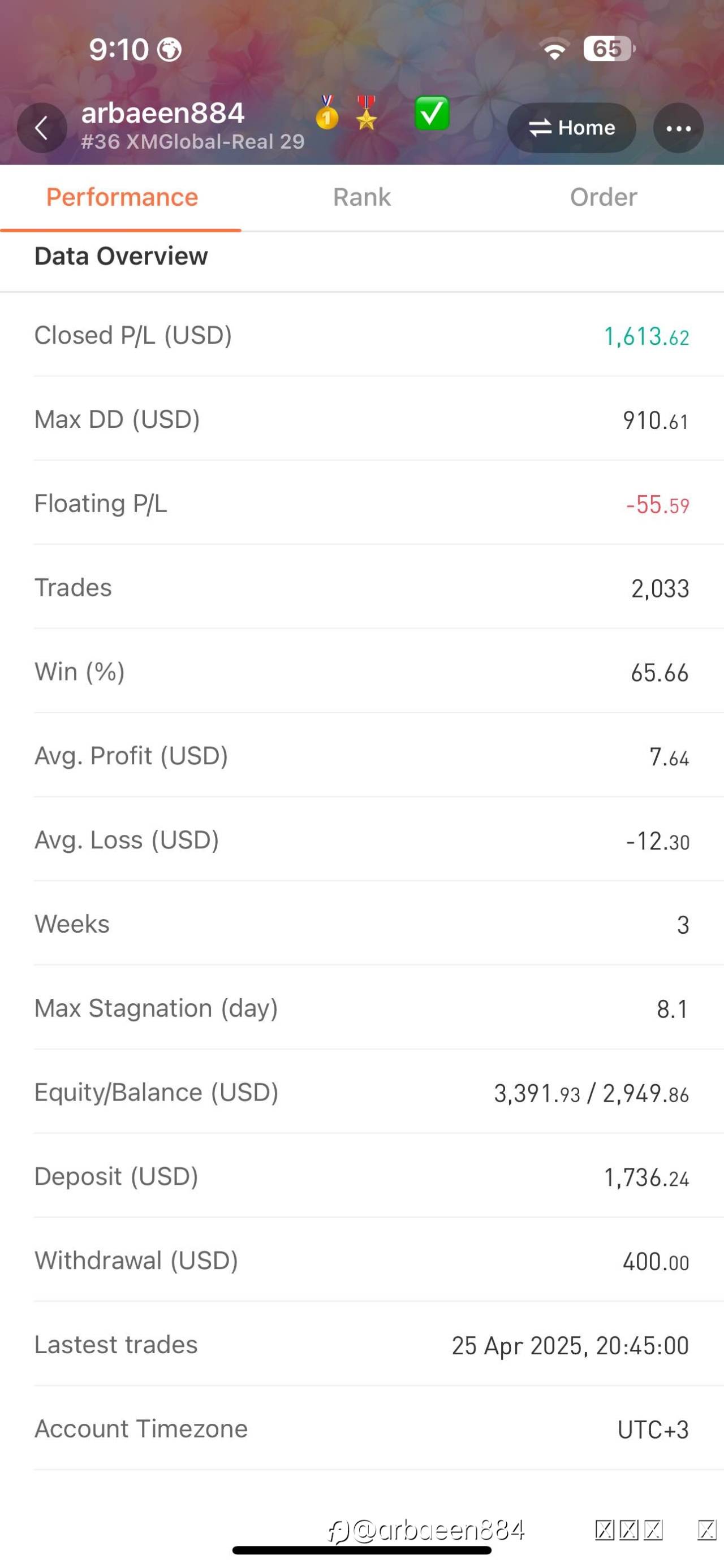Tap the back arrow button
724x1568 pixels.
41,128
